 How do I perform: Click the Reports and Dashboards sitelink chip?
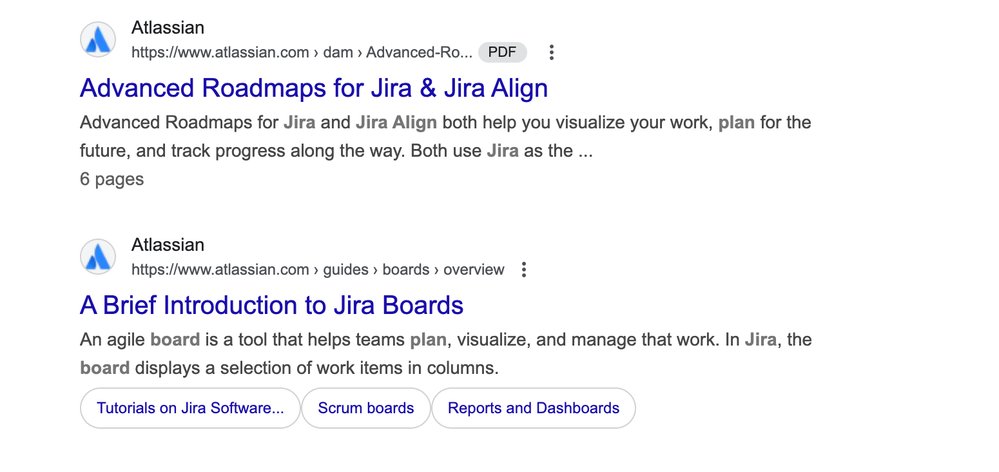(533, 408)
